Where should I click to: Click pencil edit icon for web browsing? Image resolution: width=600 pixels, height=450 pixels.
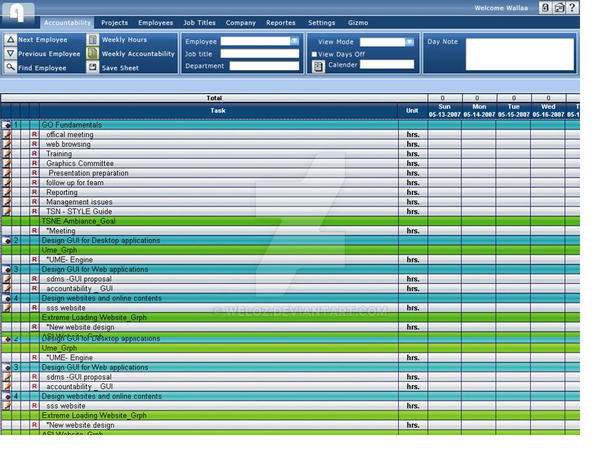pyautogui.click(x=7, y=144)
